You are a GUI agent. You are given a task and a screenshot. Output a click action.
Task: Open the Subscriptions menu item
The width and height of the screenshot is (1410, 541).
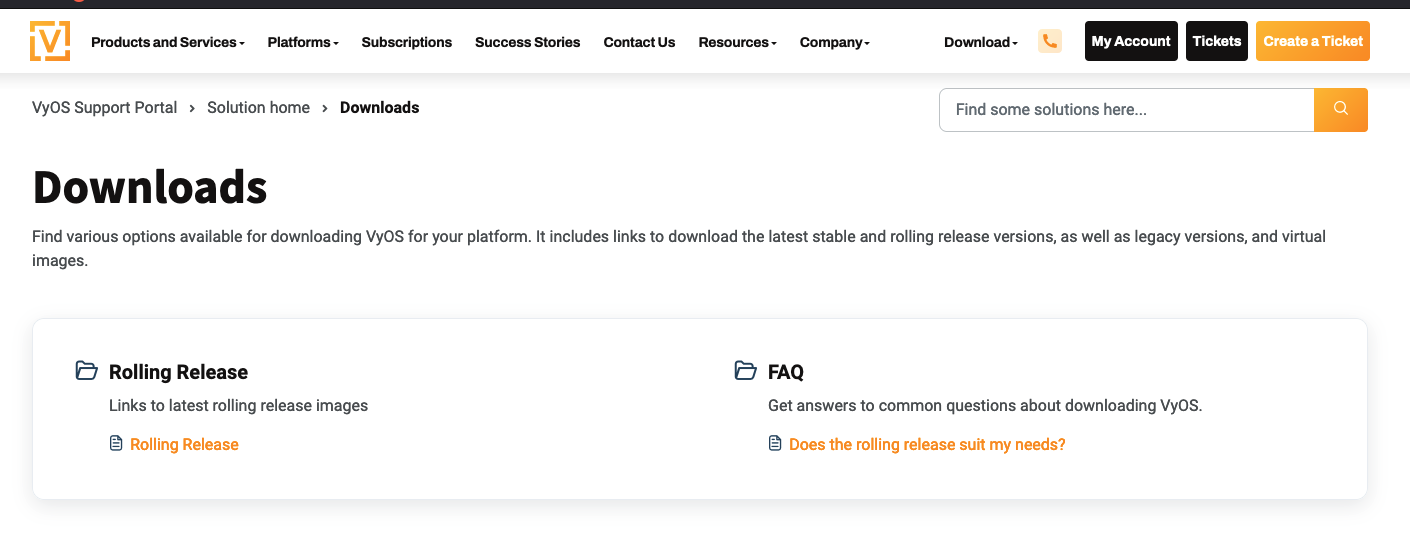(407, 42)
